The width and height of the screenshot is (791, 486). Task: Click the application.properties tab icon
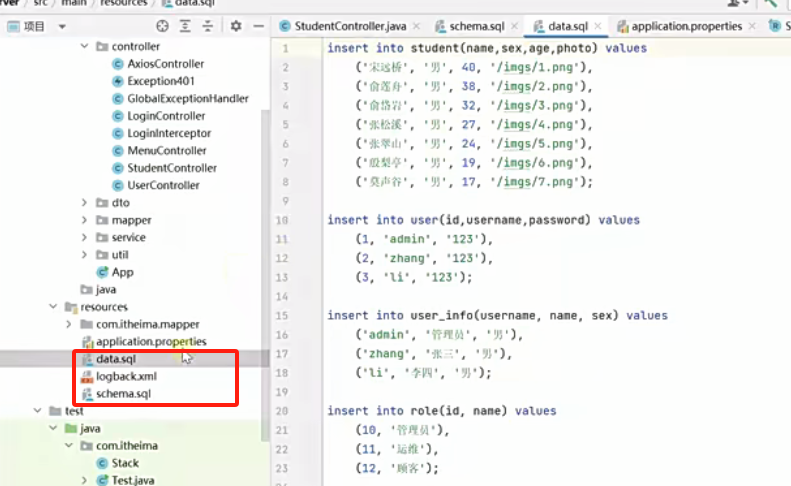click(x=623, y=26)
